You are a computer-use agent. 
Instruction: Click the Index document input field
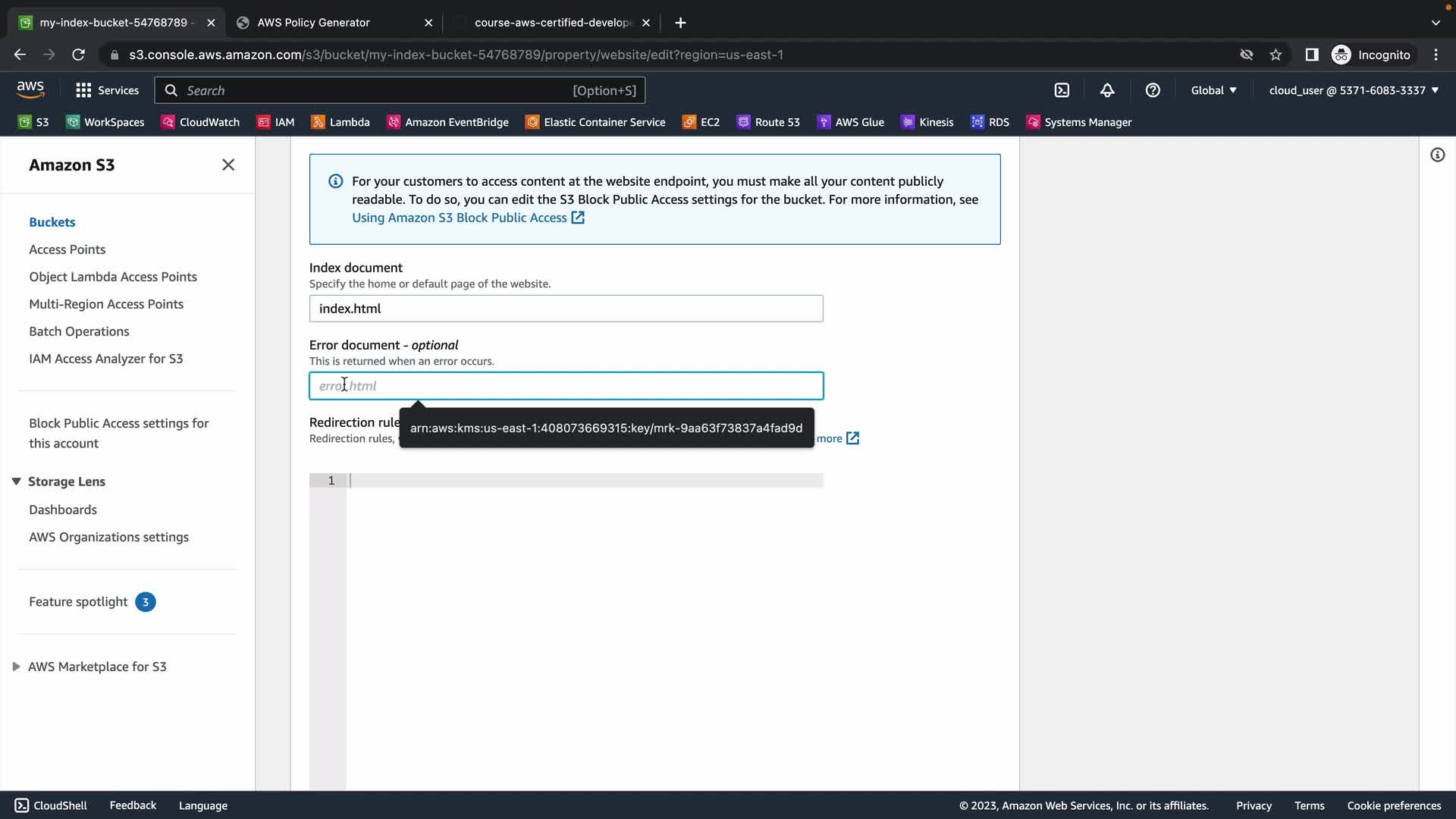click(x=566, y=309)
